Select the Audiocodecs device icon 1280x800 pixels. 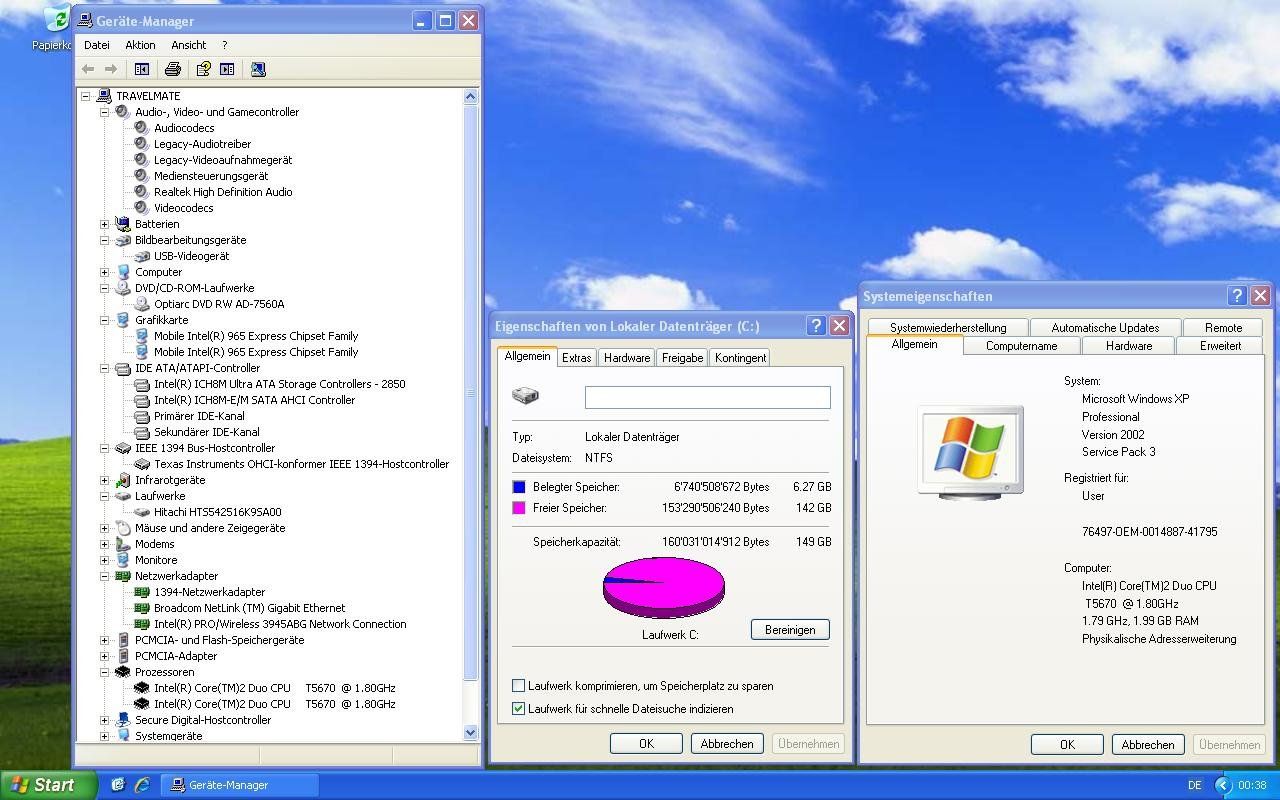point(142,128)
